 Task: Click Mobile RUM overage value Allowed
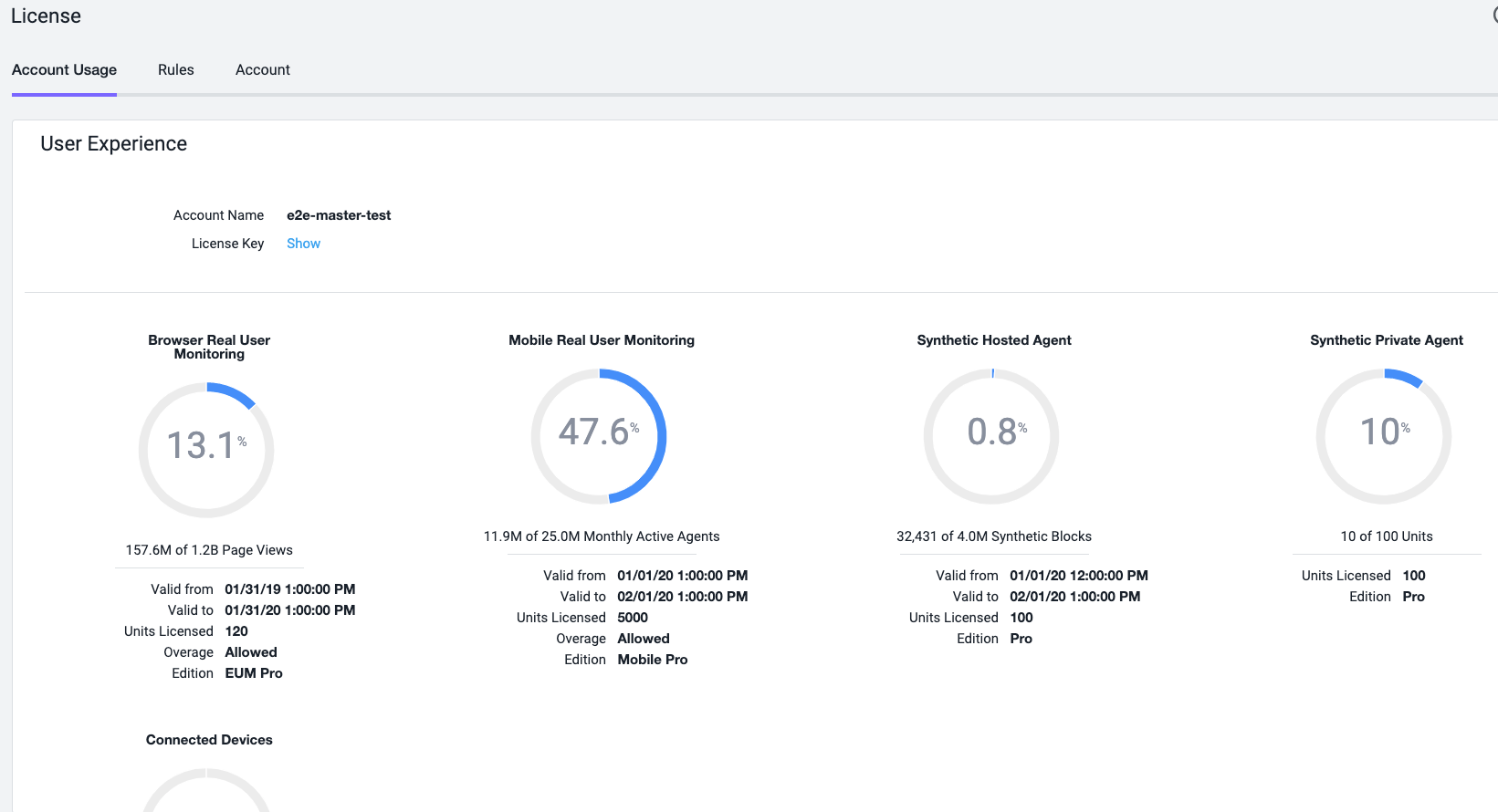(x=644, y=639)
